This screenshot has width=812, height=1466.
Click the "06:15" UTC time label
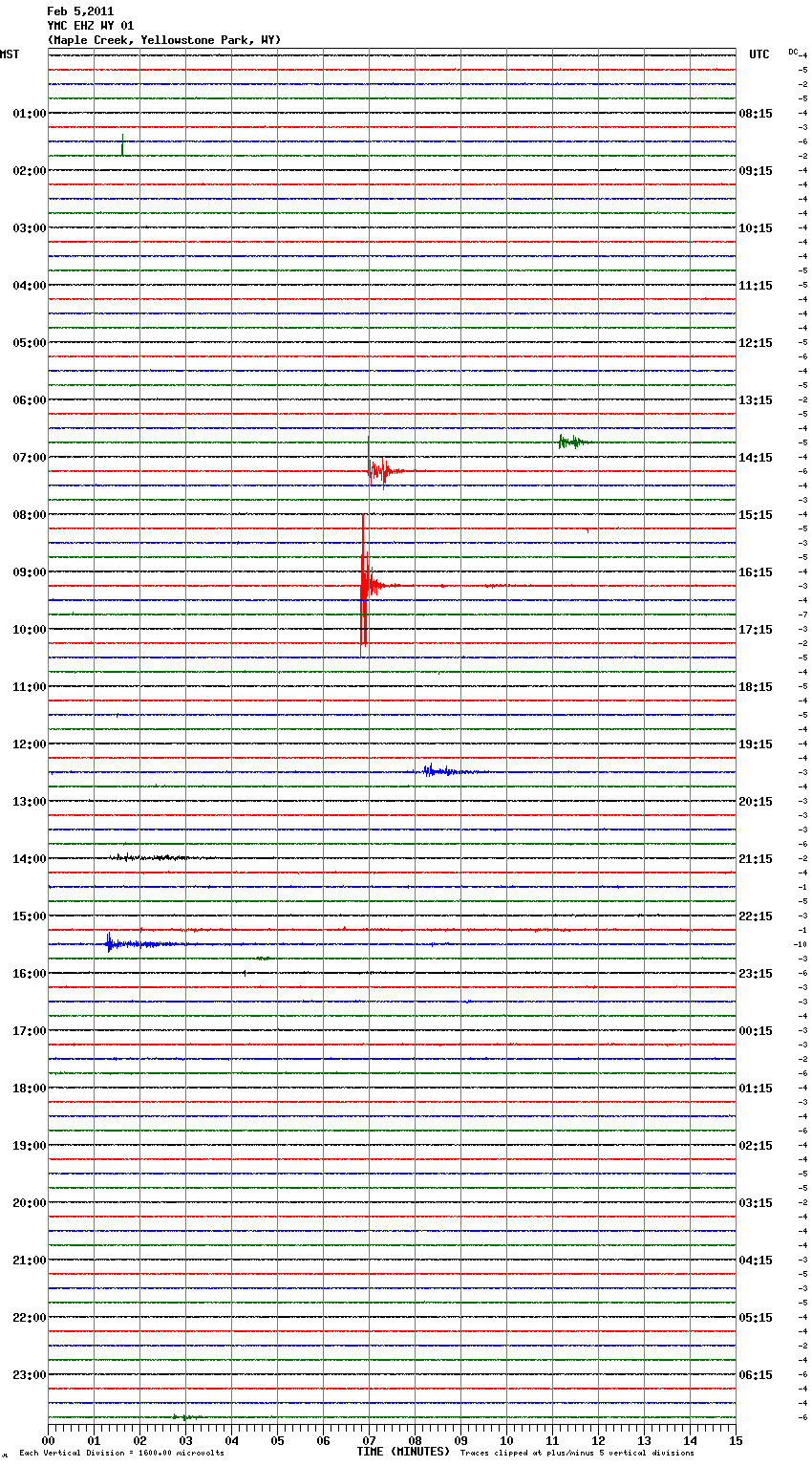tap(756, 1375)
